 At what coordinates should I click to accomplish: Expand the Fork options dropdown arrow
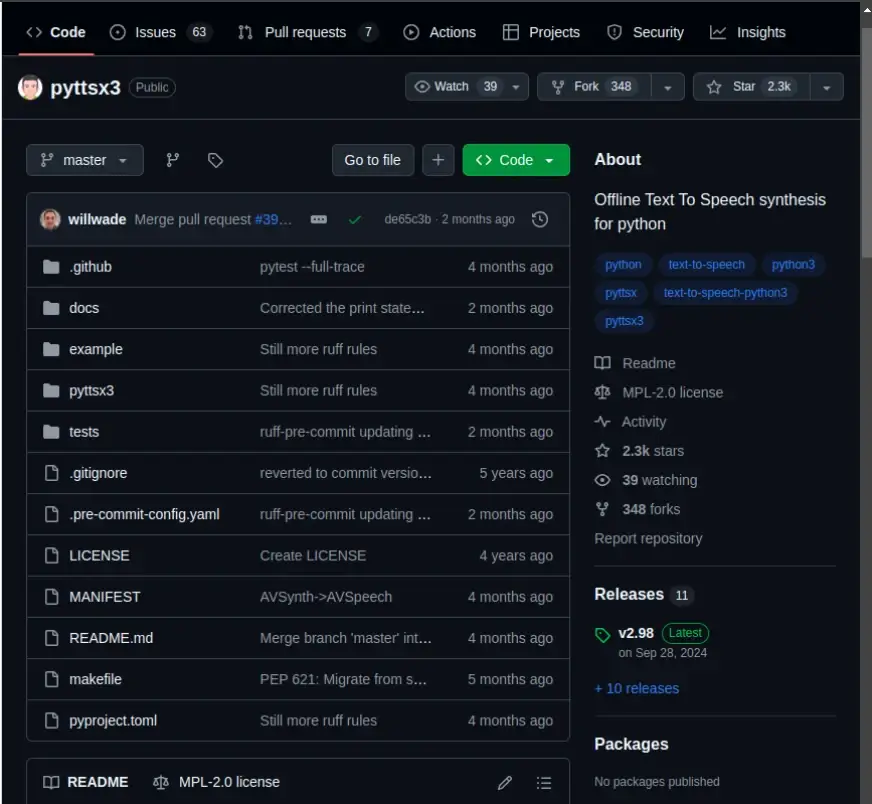(667, 87)
